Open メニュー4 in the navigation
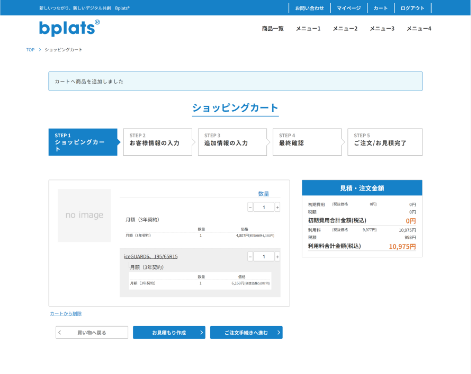The height and width of the screenshot is (374, 471). point(419,29)
